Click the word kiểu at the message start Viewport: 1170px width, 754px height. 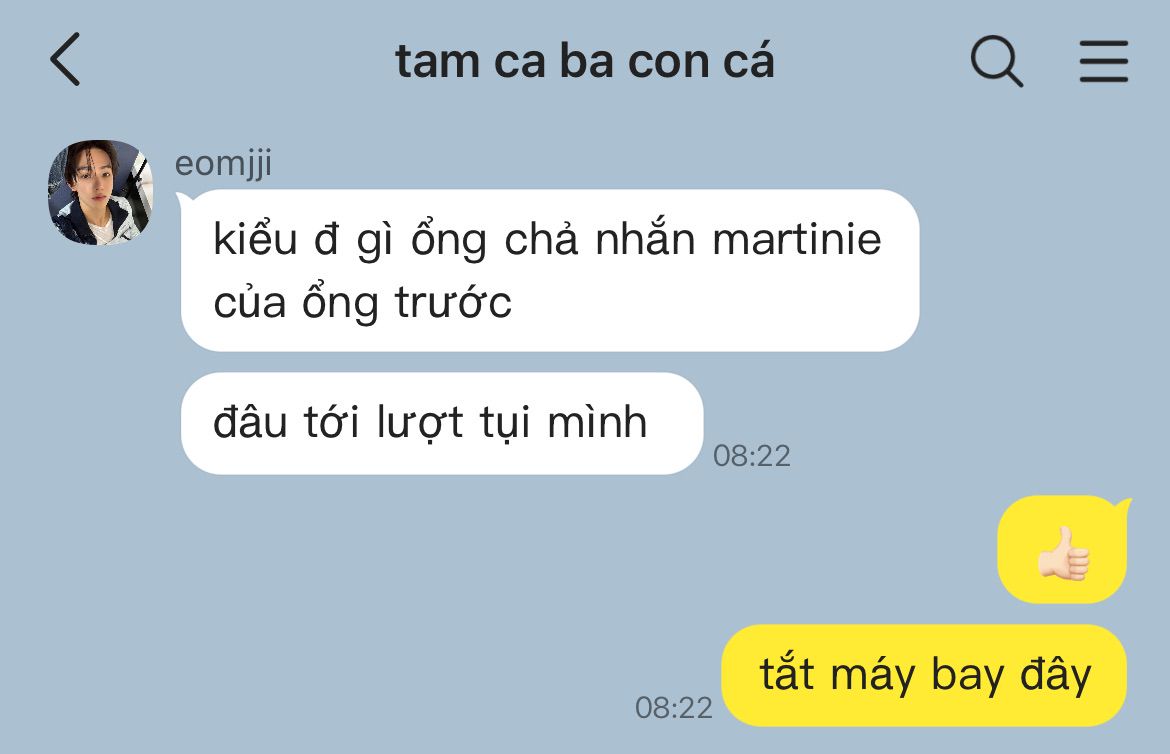255,240
